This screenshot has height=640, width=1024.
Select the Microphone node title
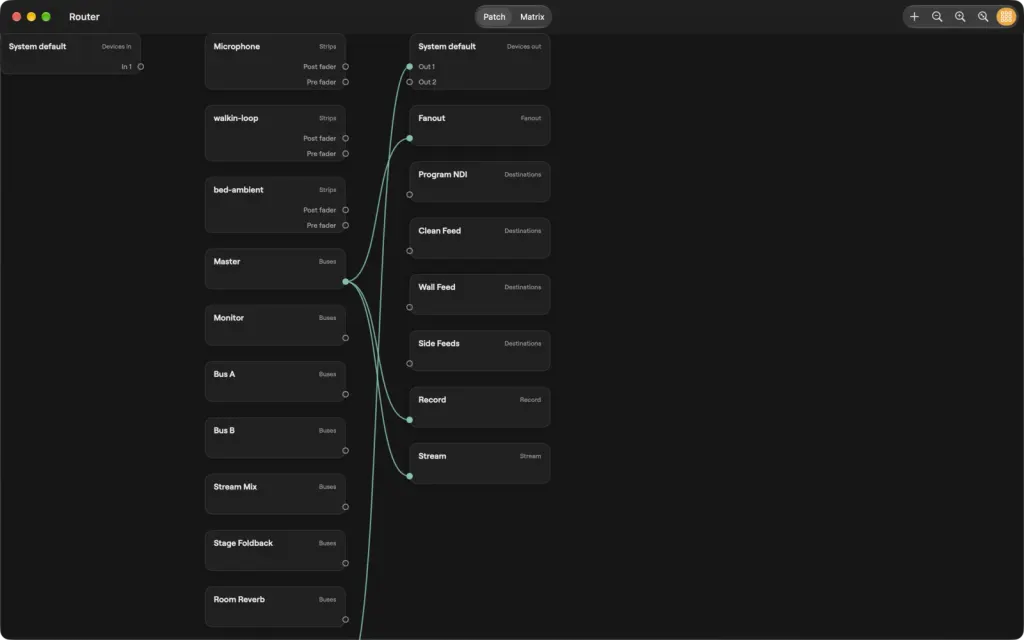coord(236,46)
